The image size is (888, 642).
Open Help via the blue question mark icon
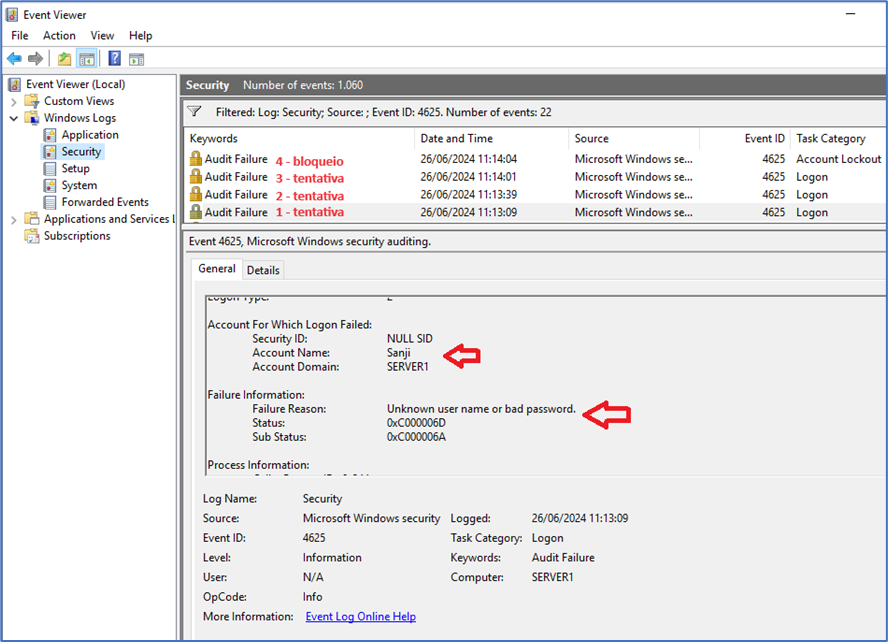point(115,59)
